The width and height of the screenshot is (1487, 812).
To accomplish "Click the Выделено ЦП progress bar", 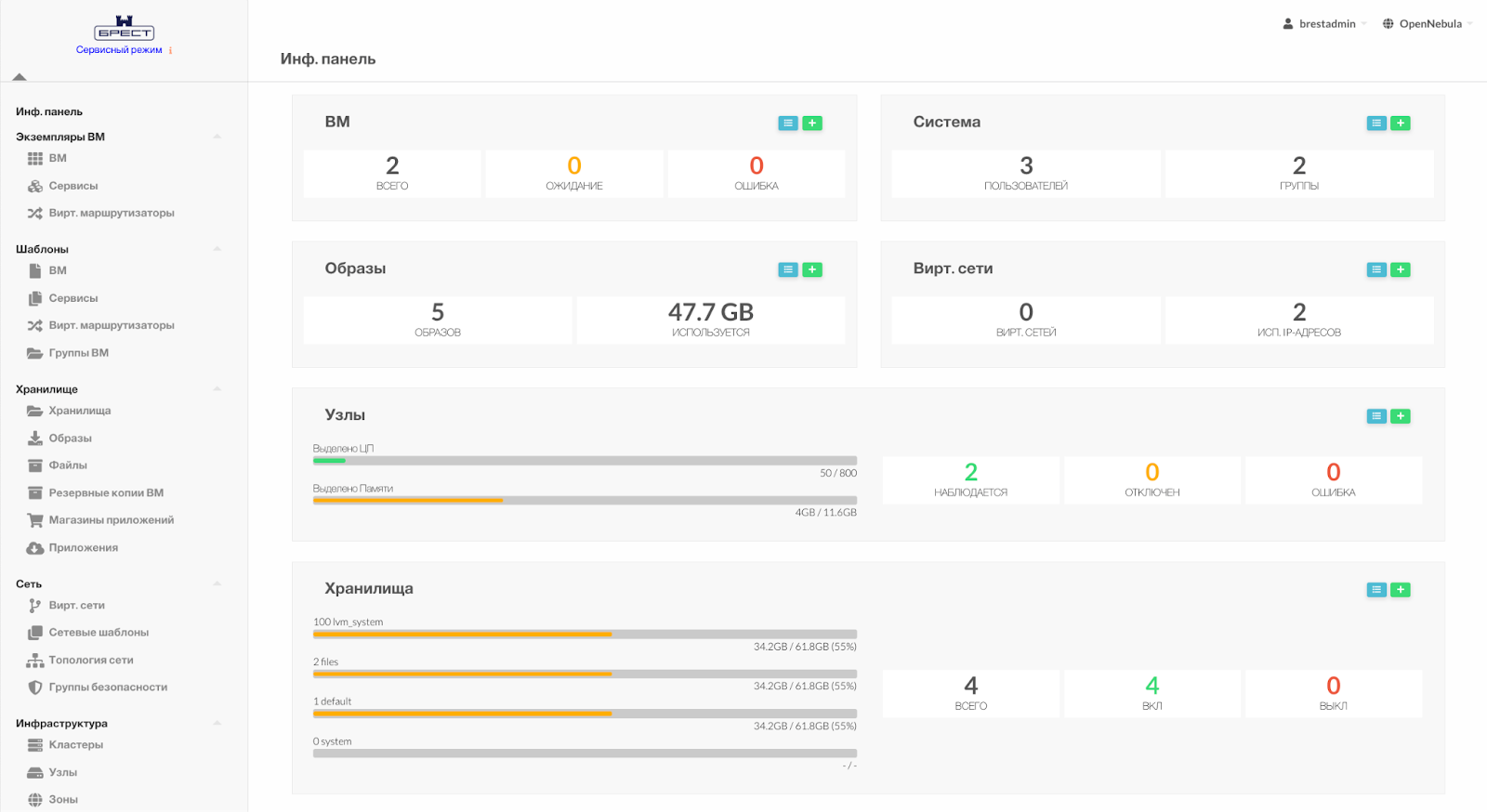I will (585, 461).
